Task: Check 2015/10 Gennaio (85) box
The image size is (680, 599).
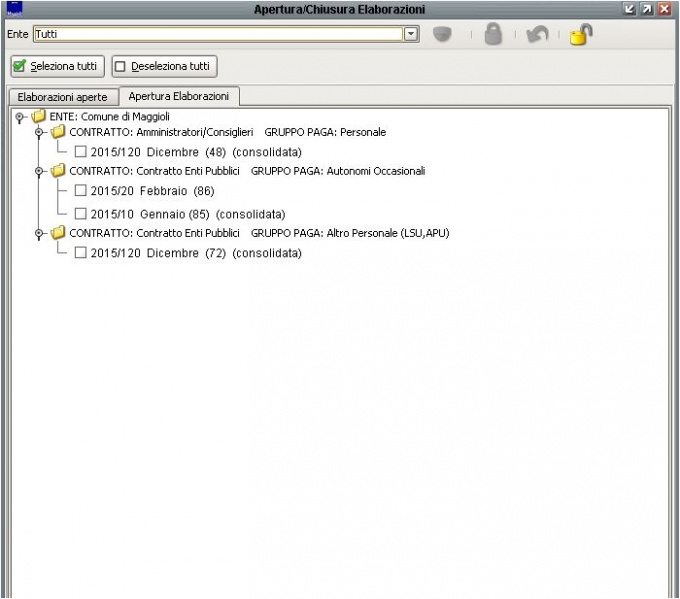Action: click(80, 213)
